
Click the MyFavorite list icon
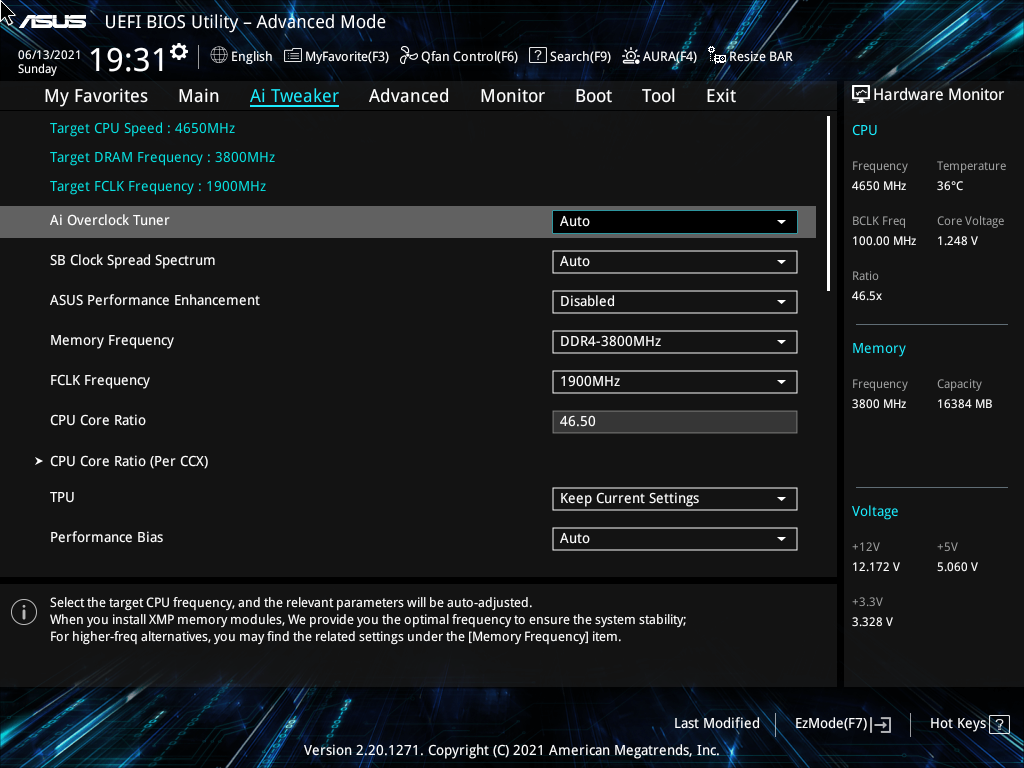tap(293, 56)
